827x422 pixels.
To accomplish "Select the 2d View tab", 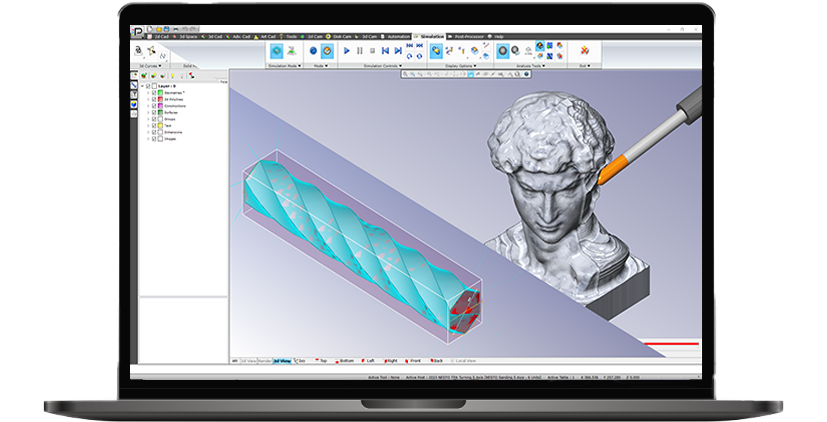I will click(248, 361).
